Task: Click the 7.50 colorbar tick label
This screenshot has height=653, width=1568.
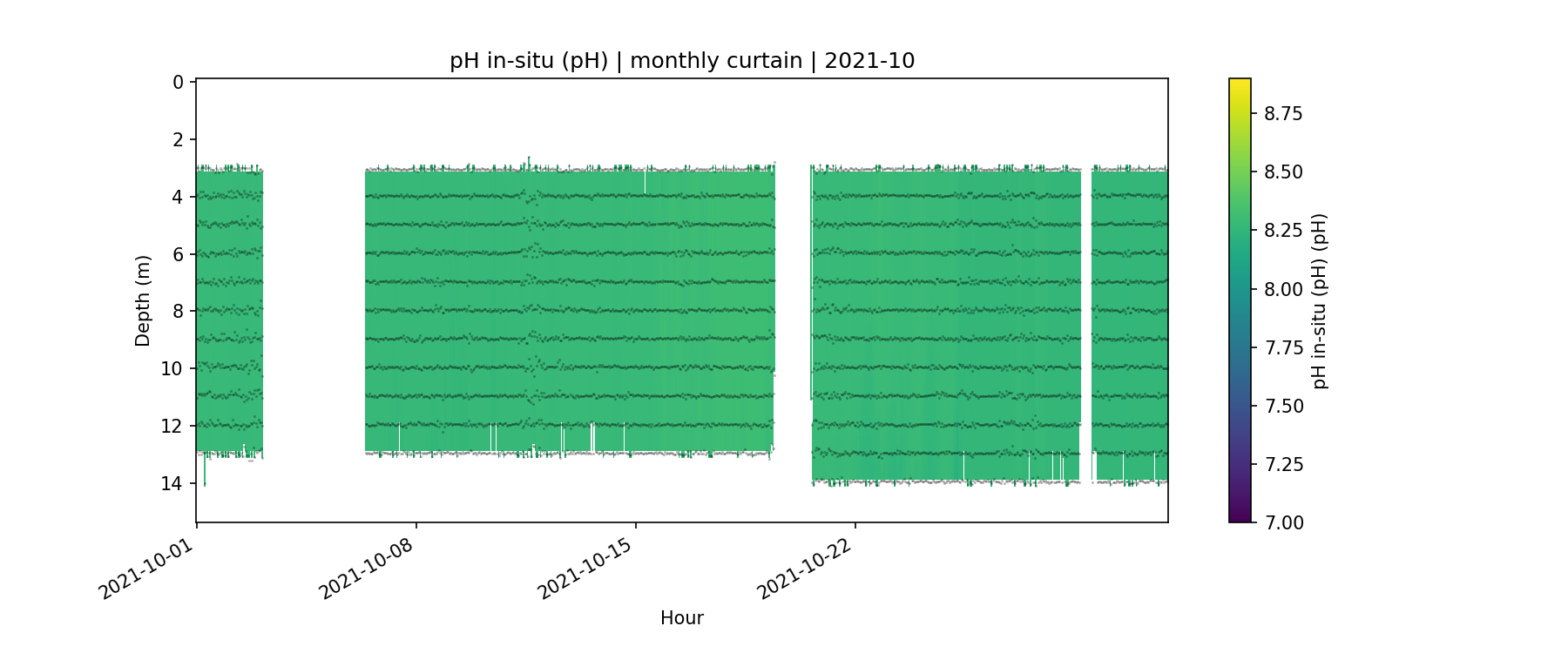Action: point(1283,406)
